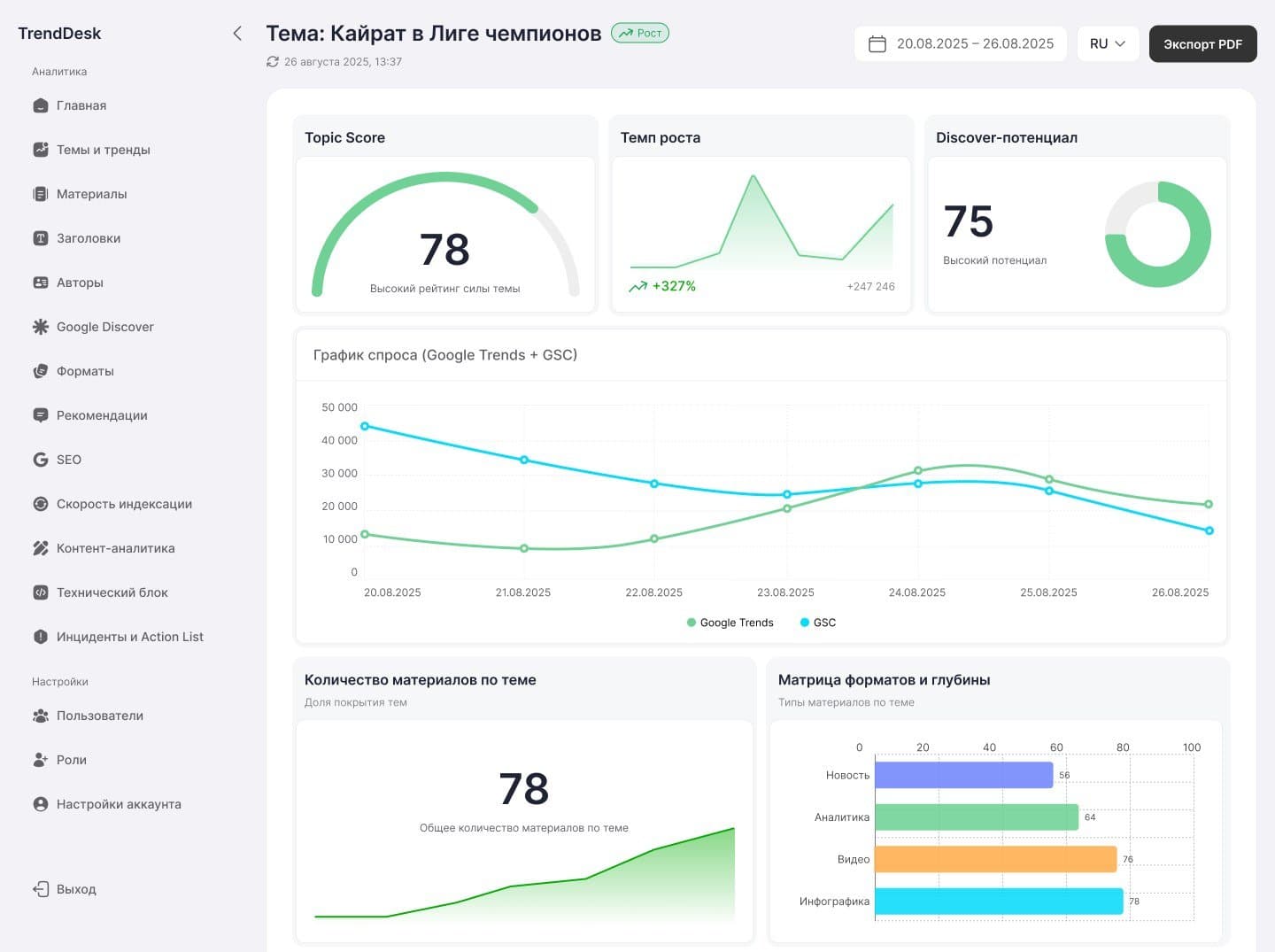Image resolution: width=1275 pixels, height=952 pixels.
Task: Click the Настройки аккаунта profile icon
Action: click(41, 804)
